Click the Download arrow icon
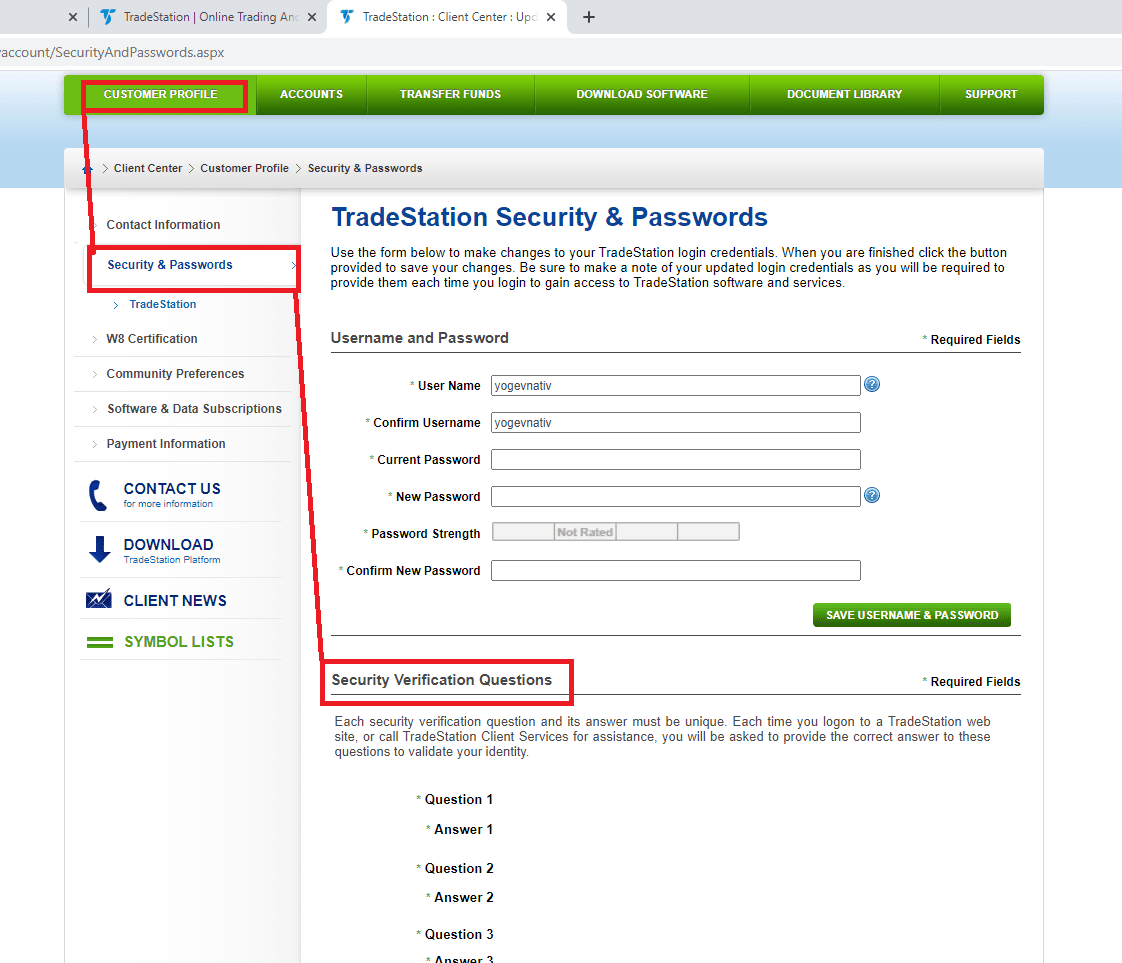This screenshot has height=963, width=1122. tap(99, 549)
